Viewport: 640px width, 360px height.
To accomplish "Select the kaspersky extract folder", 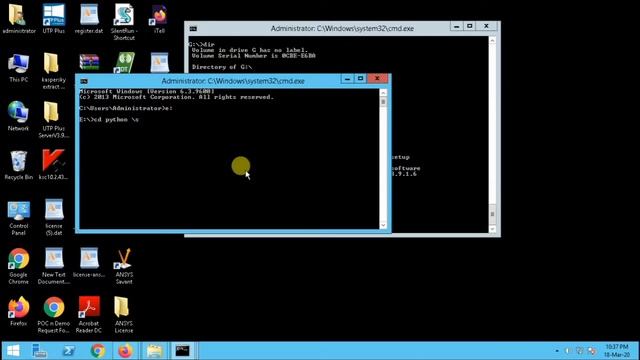I will 53,71.
